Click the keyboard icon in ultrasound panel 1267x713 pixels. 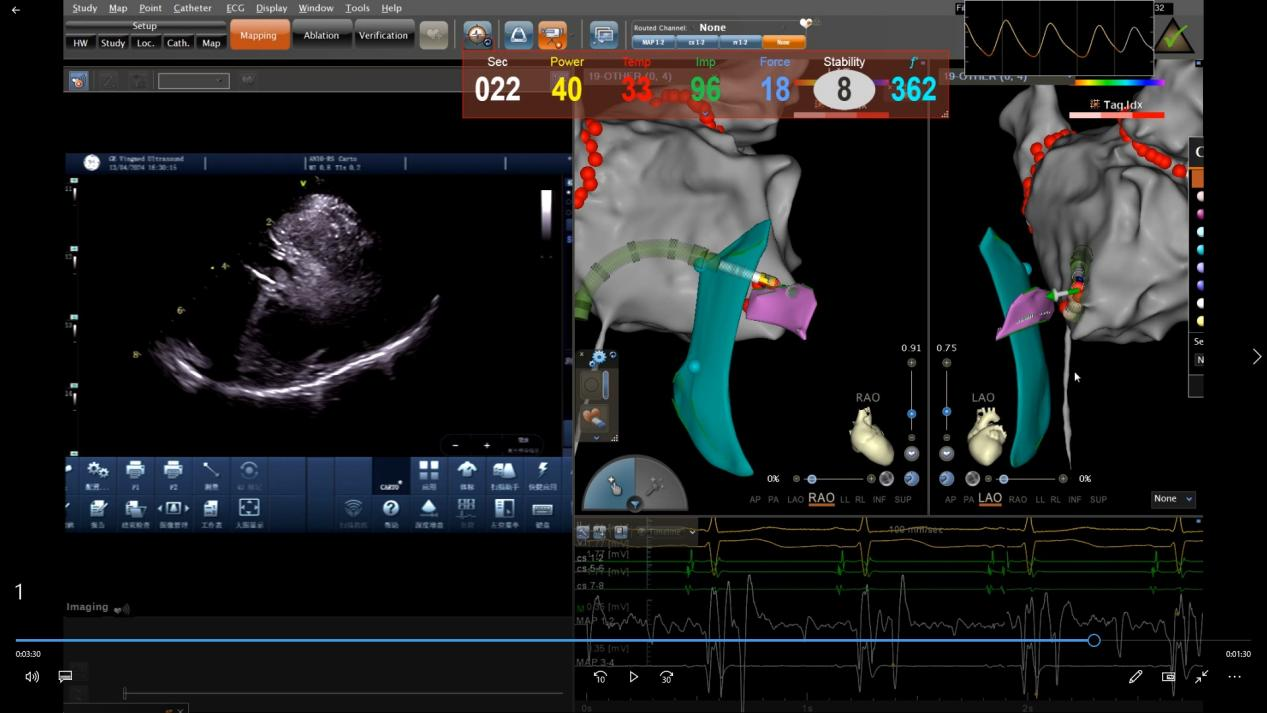(542, 508)
